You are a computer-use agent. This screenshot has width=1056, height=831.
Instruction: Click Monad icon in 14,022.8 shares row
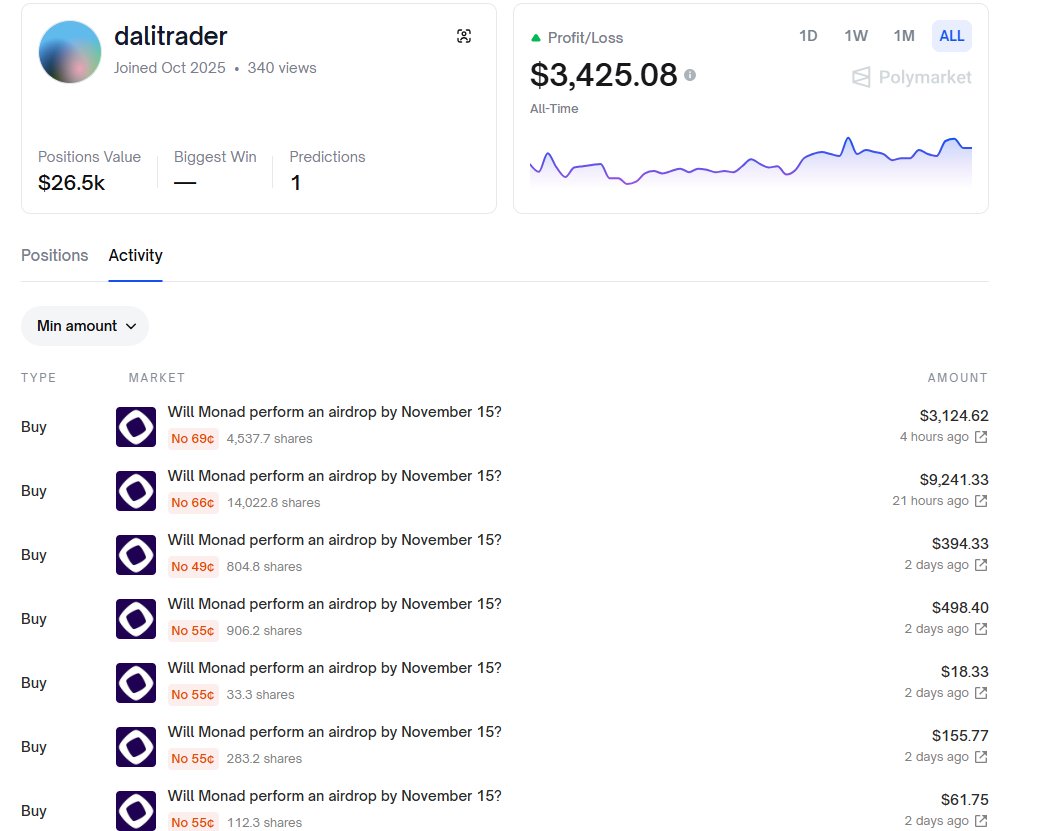pyautogui.click(x=136, y=491)
